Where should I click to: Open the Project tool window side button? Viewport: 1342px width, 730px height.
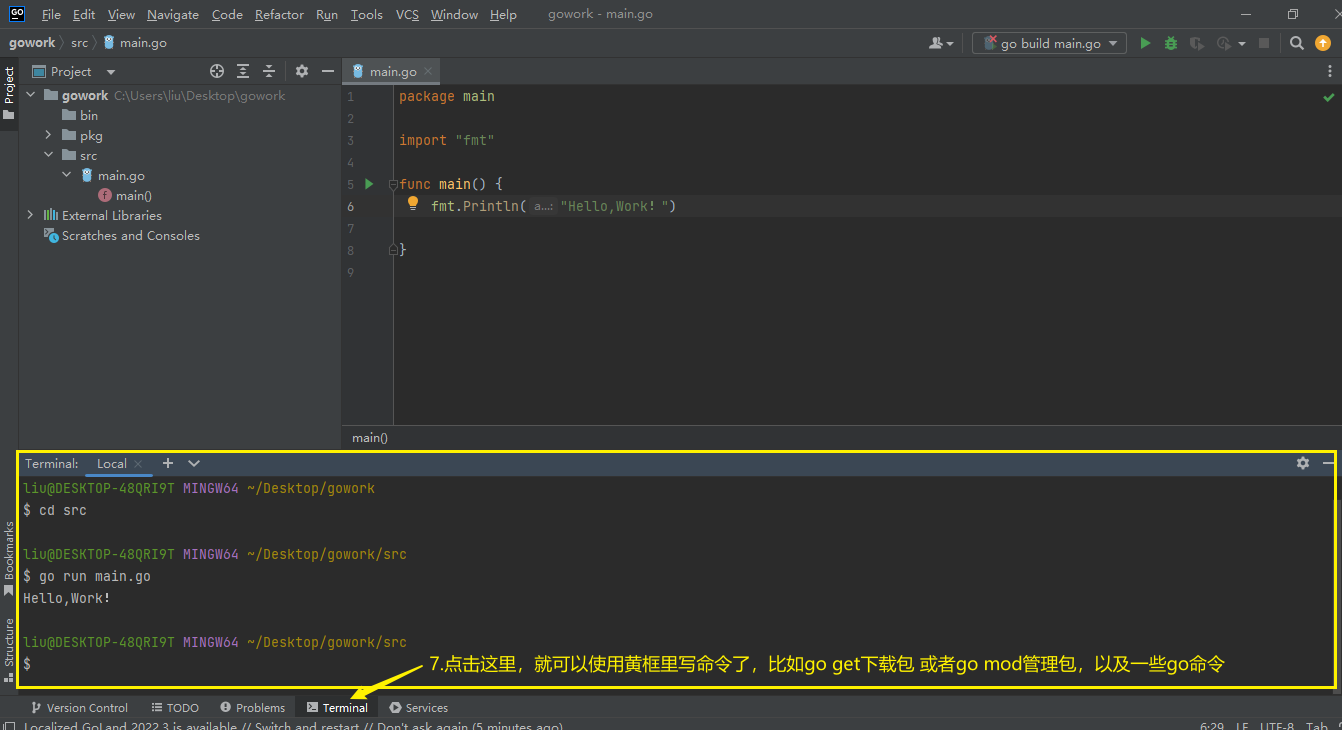click(x=9, y=93)
